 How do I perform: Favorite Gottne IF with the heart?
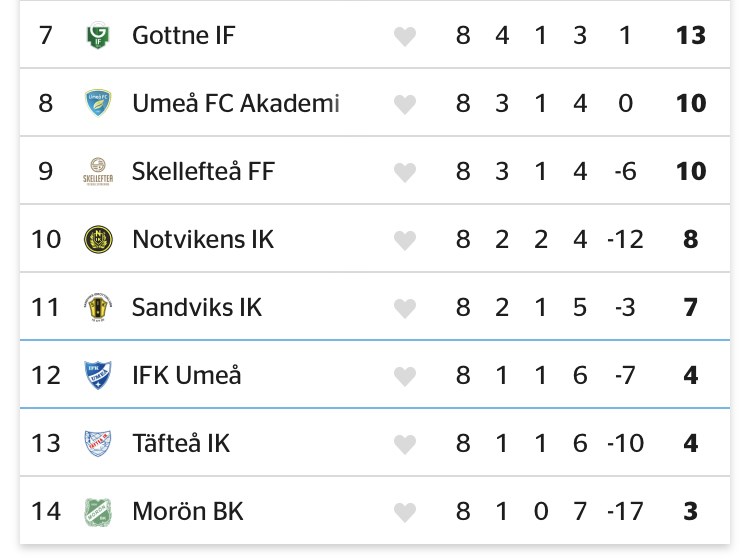click(x=404, y=37)
